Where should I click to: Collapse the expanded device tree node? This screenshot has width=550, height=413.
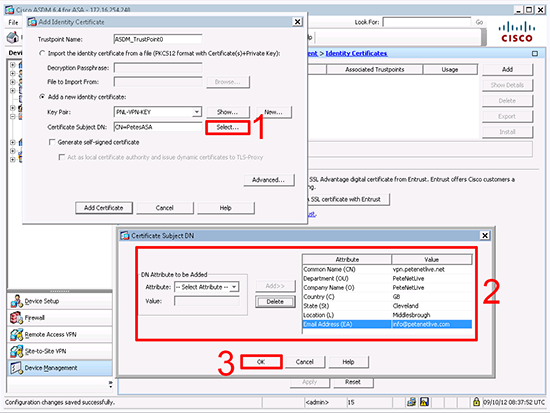click(x=13, y=116)
